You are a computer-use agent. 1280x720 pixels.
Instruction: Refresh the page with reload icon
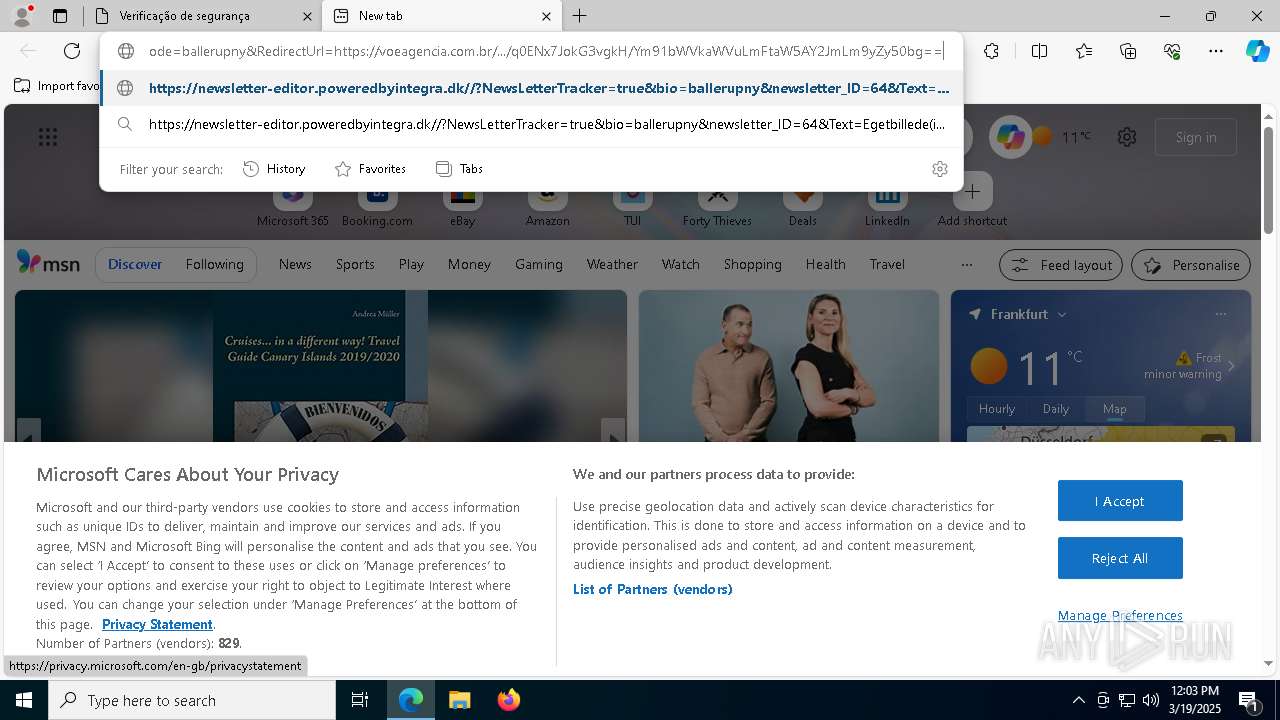tap(72, 51)
